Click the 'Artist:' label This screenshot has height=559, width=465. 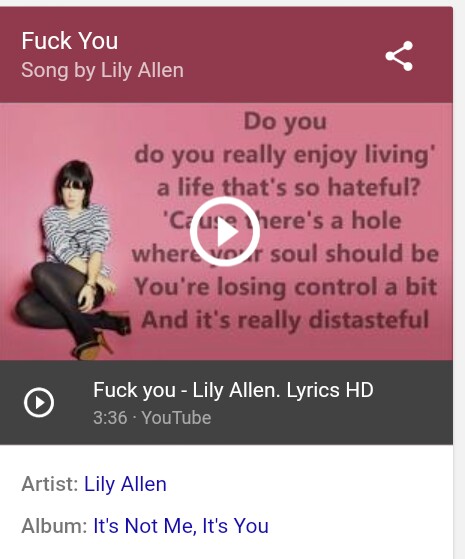pyautogui.click(x=50, y=484)
